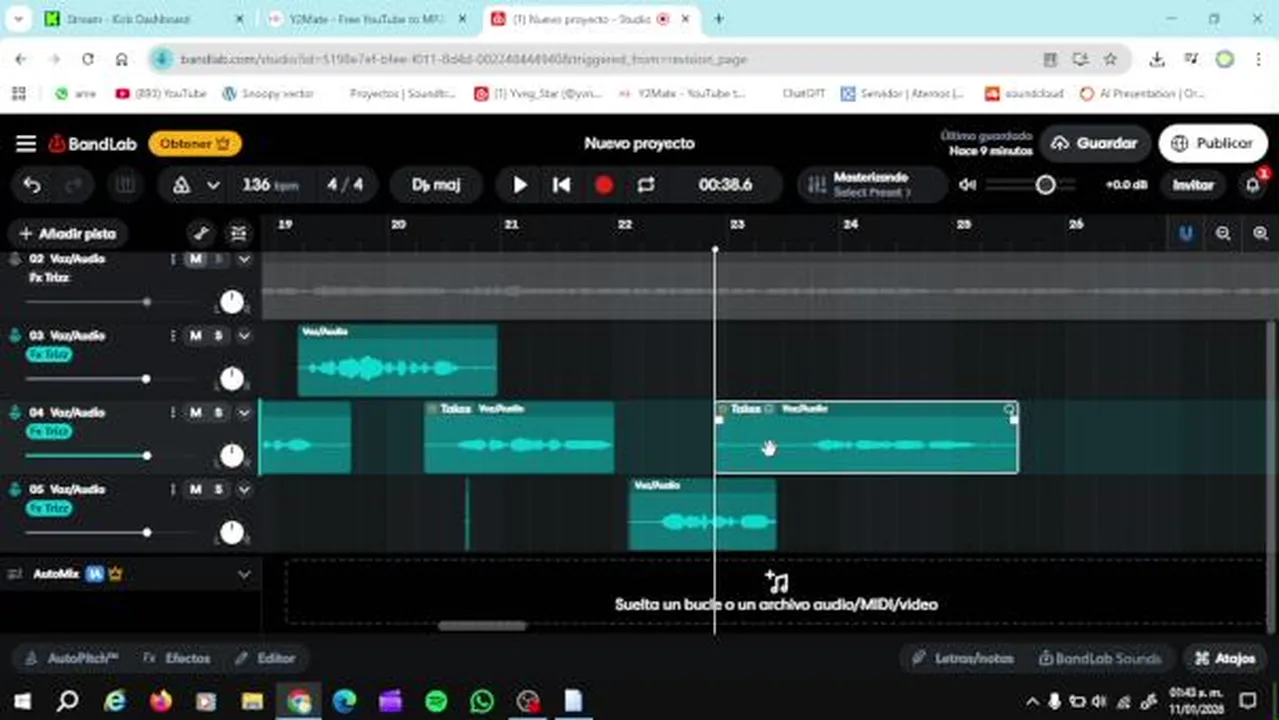The width and height of the screenshot is (1279, 720).
Task: Click the zoom out magnifier icon
Action: tap(1223, 233)
